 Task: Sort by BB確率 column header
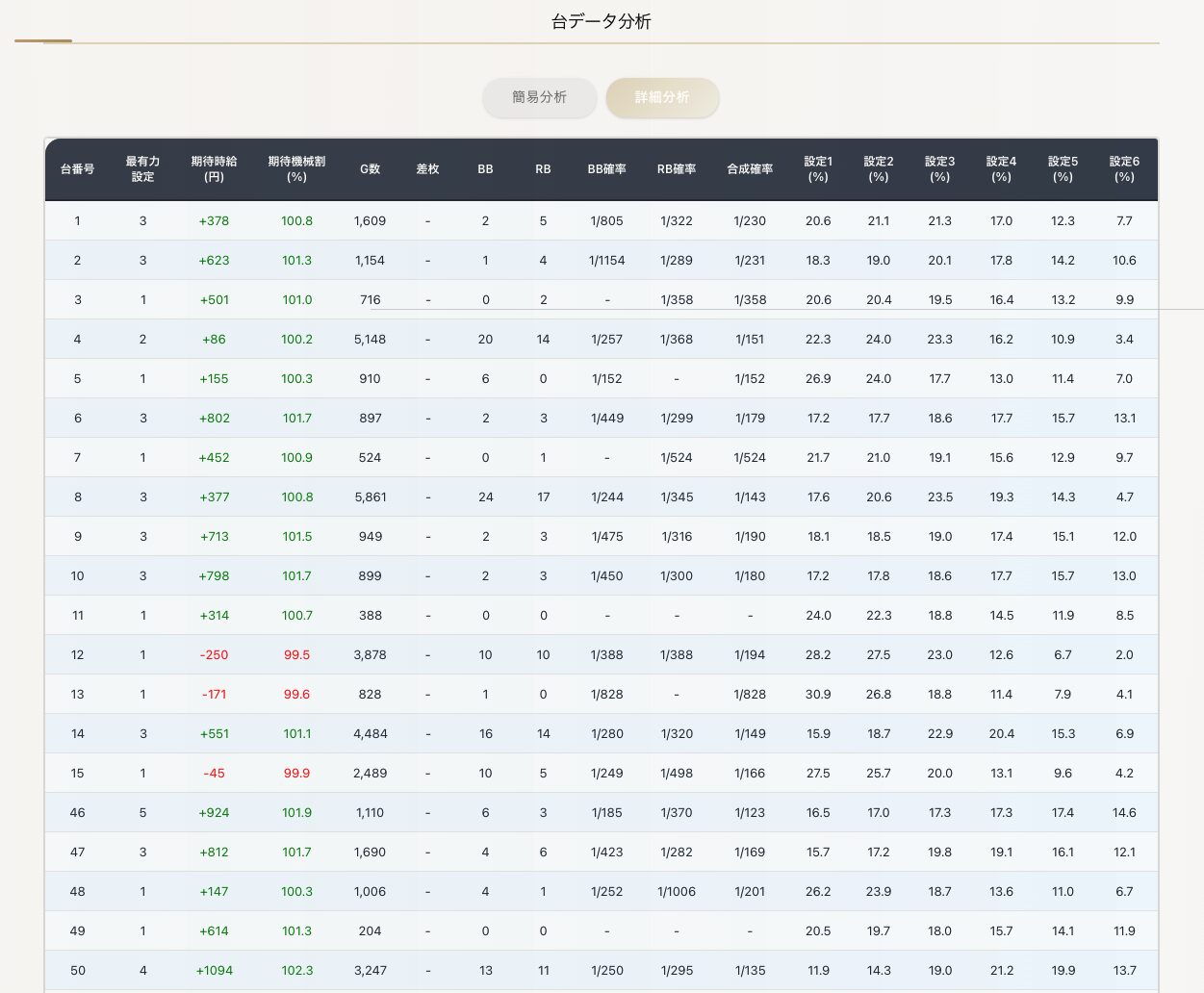[x=606, y=169]
